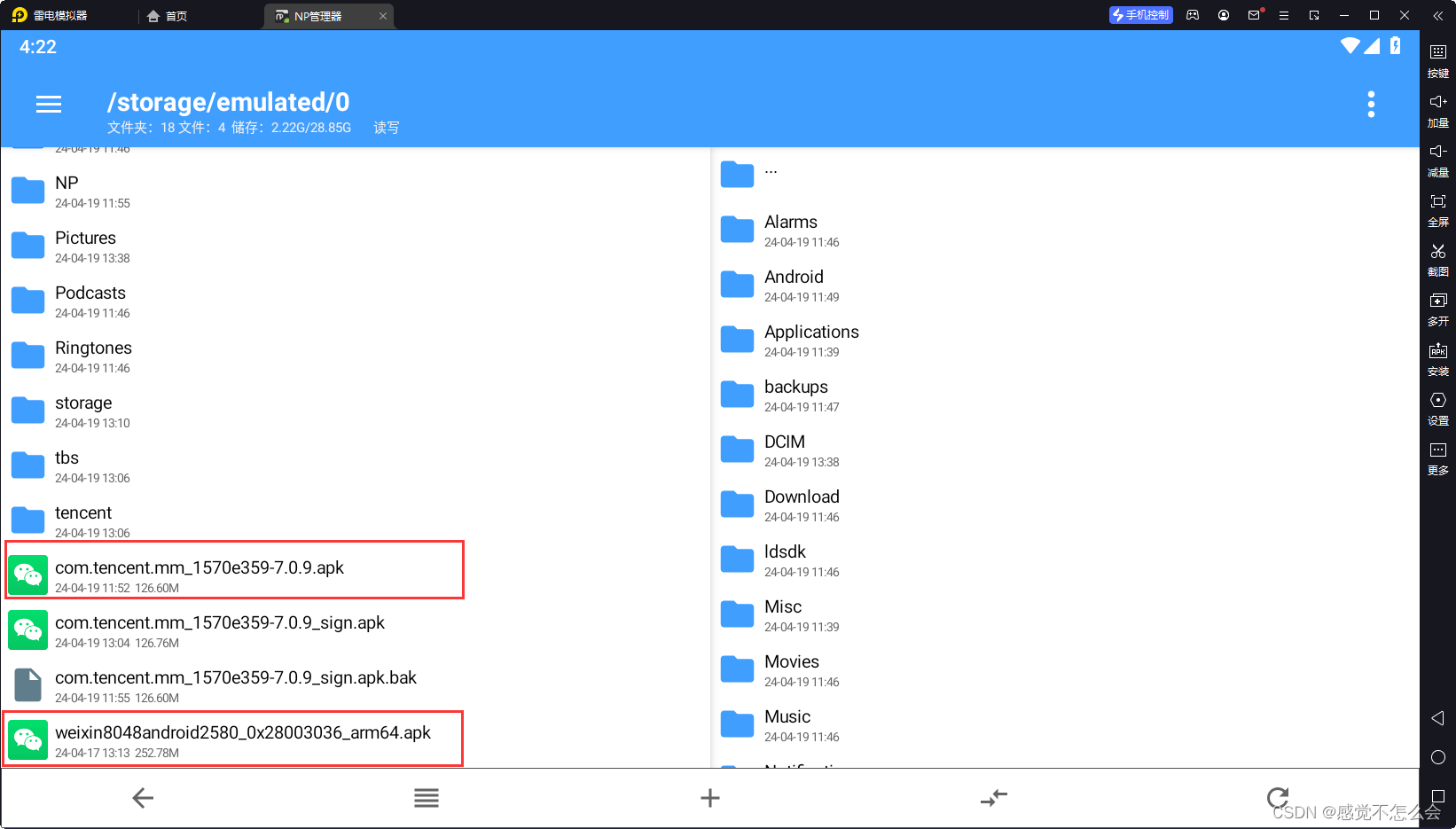Tap the list menu icon in bottom bar
The image size is (1456, 829).
[x=427, y=798]
